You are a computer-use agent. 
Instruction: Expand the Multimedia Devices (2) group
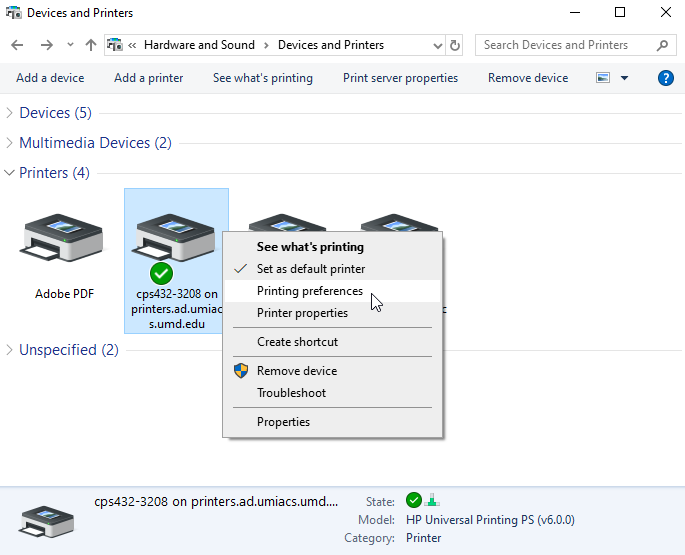pos(10,143)
